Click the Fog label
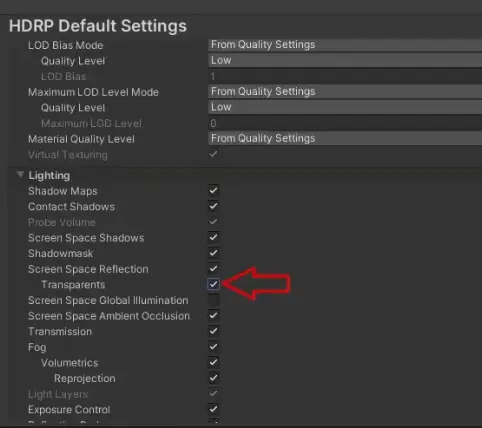This screenshot has height=428, width=482. 37,348
